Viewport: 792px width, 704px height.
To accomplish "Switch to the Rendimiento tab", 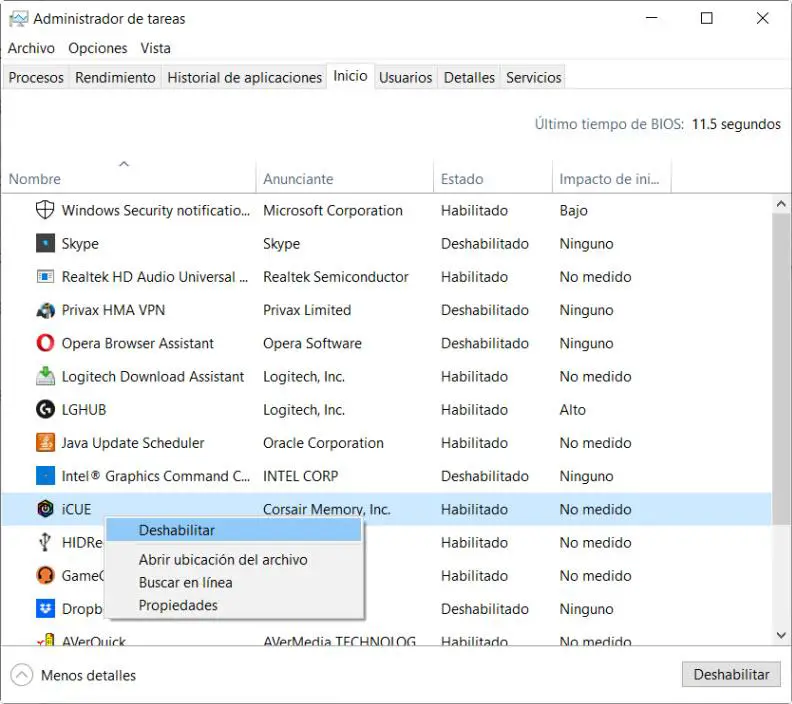I will tap(115, 77).
